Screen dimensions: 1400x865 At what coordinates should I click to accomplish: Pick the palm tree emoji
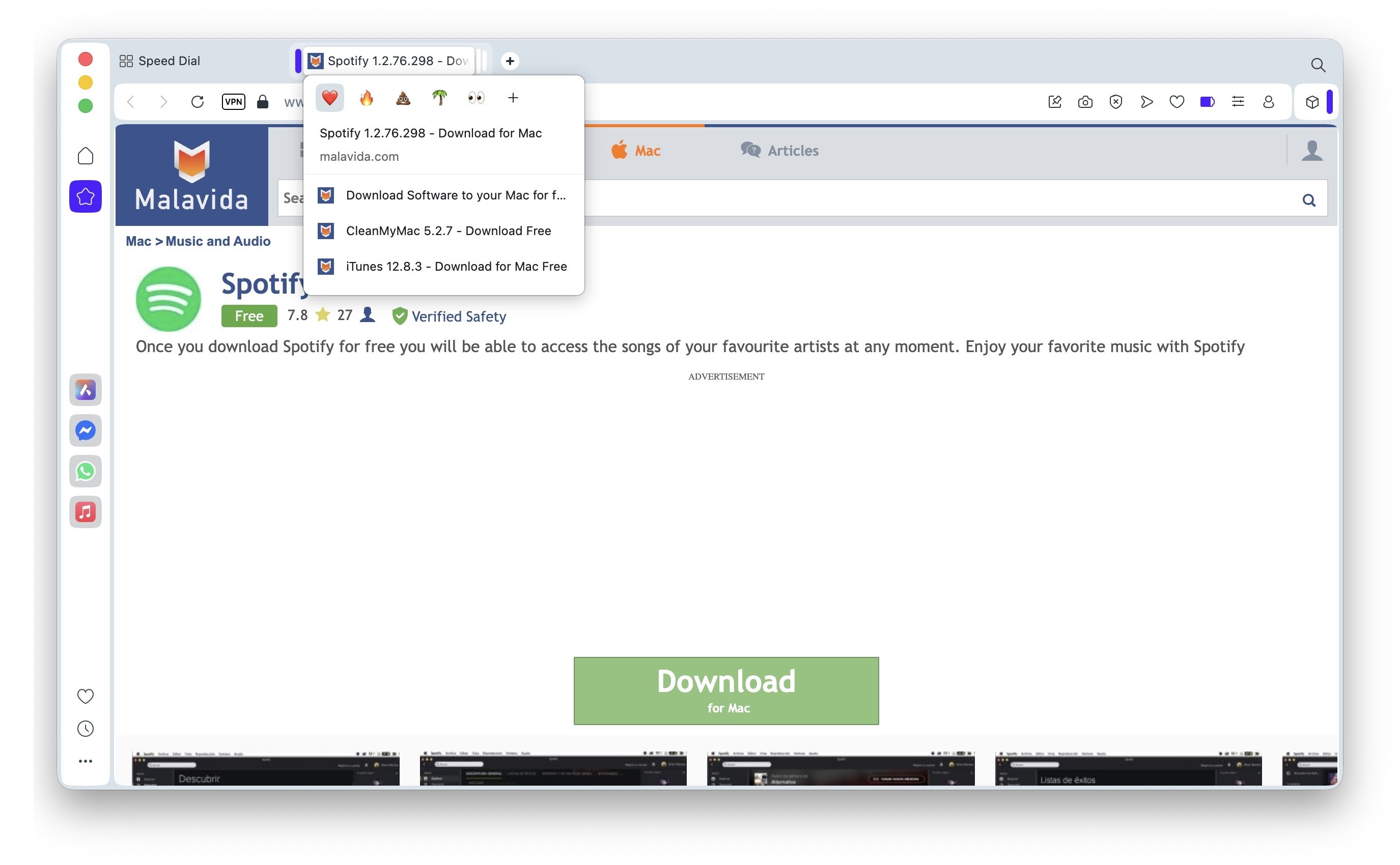439,98
